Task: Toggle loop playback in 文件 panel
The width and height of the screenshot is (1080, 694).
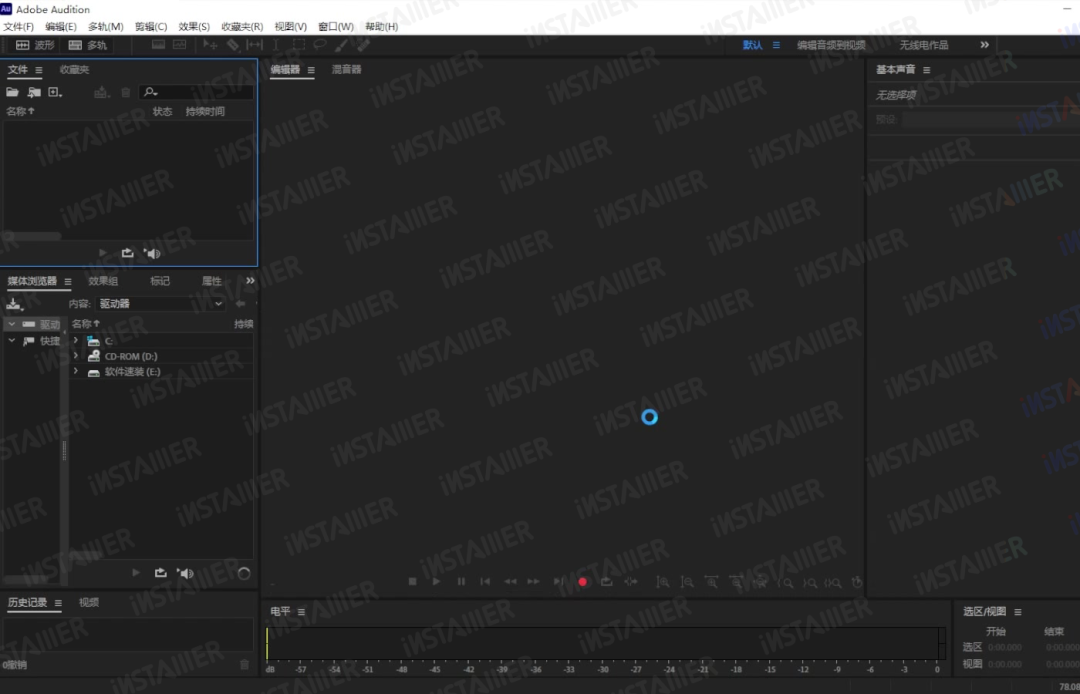Action: 127,253
